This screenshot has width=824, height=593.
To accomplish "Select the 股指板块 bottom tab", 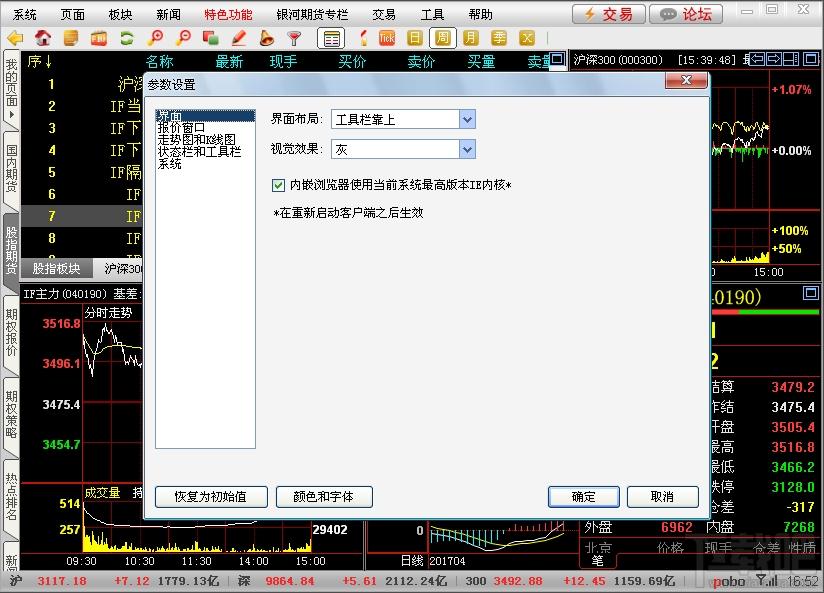I will pyautogui.click(x=56, y=269).
